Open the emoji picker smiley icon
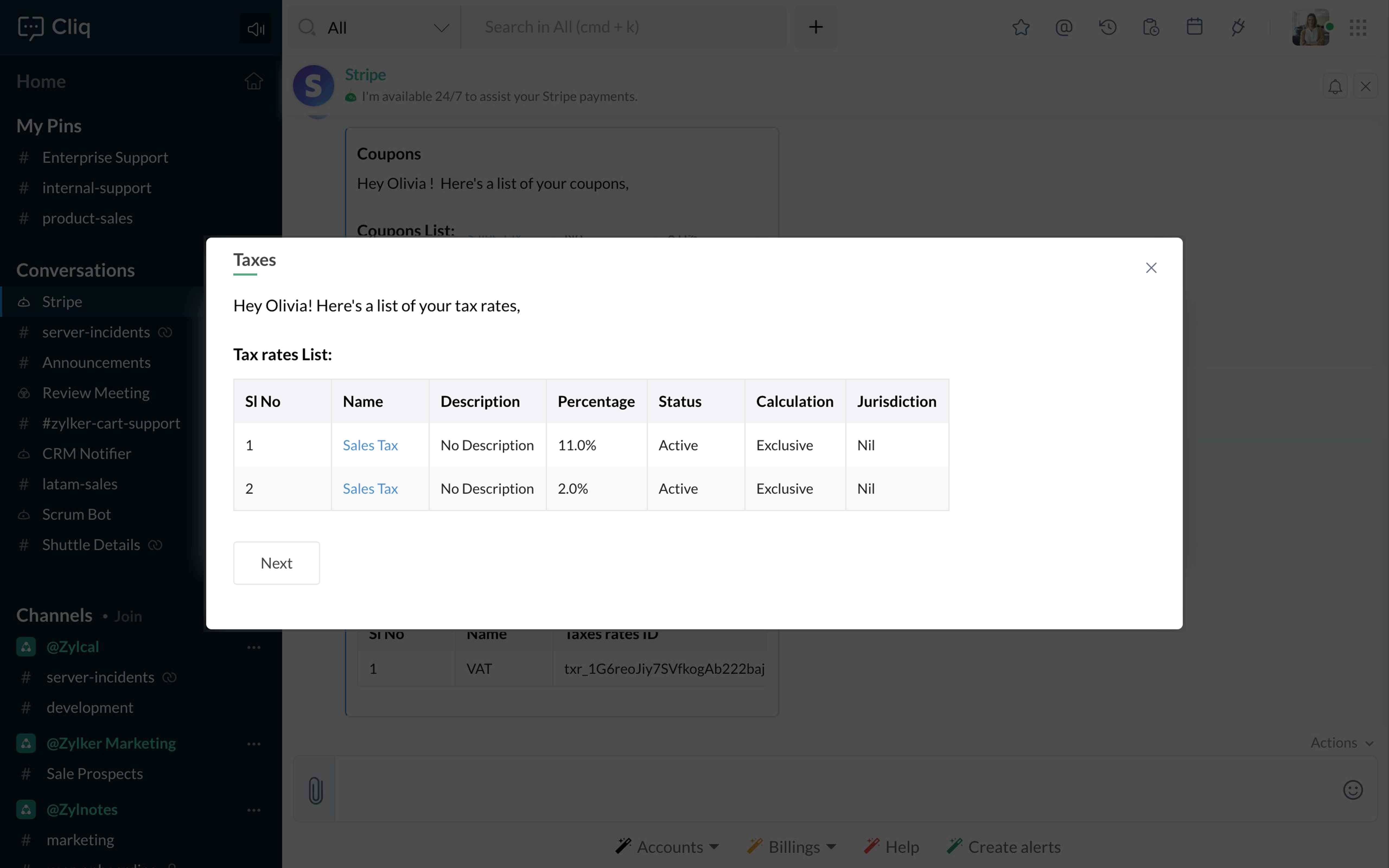 coord(1352,790)
